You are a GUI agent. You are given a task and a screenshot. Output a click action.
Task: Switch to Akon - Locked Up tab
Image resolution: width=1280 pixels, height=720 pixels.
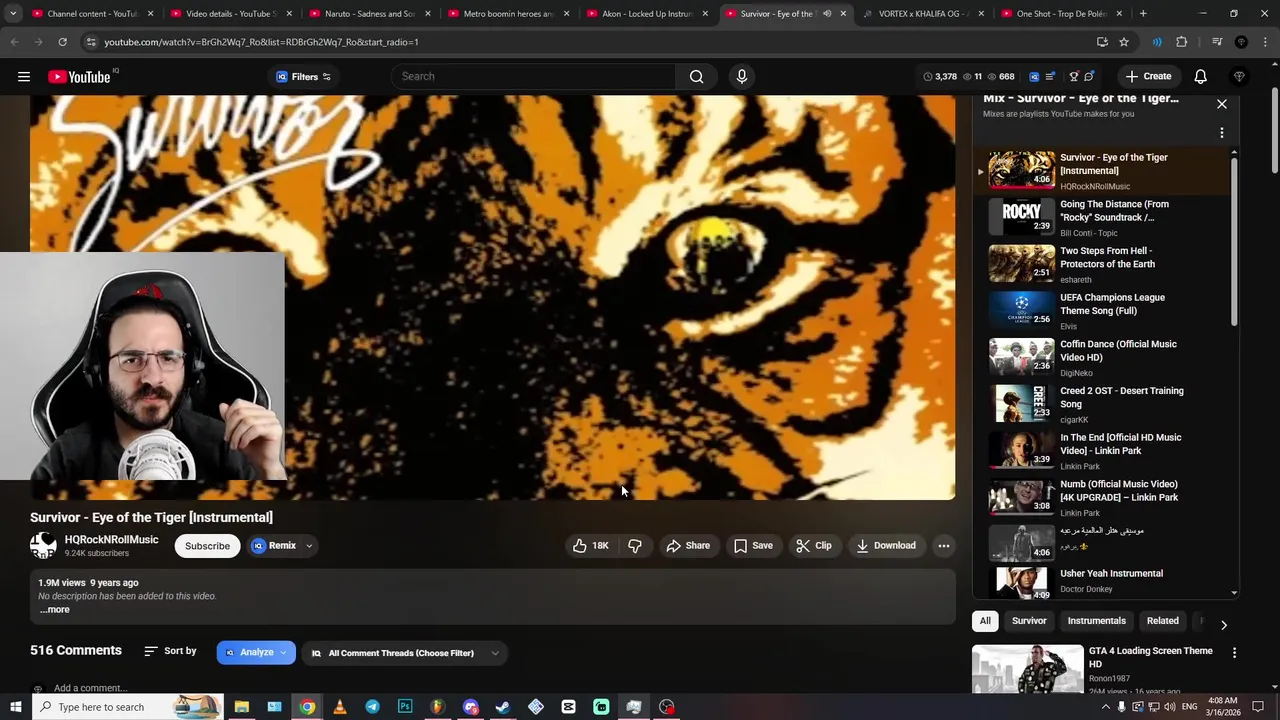[647, 14]
